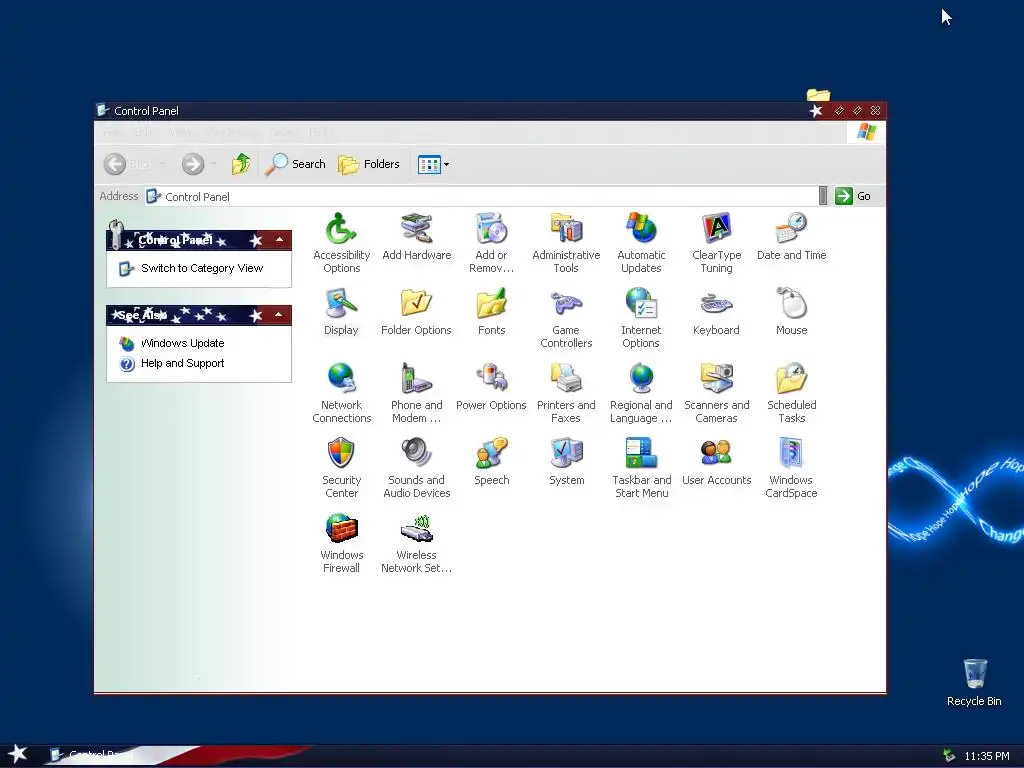Image resolution: width=1024 pixels, height=768 pixels.
Task: Click the Up folder toolbar button
Action: click(x=241, y=164)
